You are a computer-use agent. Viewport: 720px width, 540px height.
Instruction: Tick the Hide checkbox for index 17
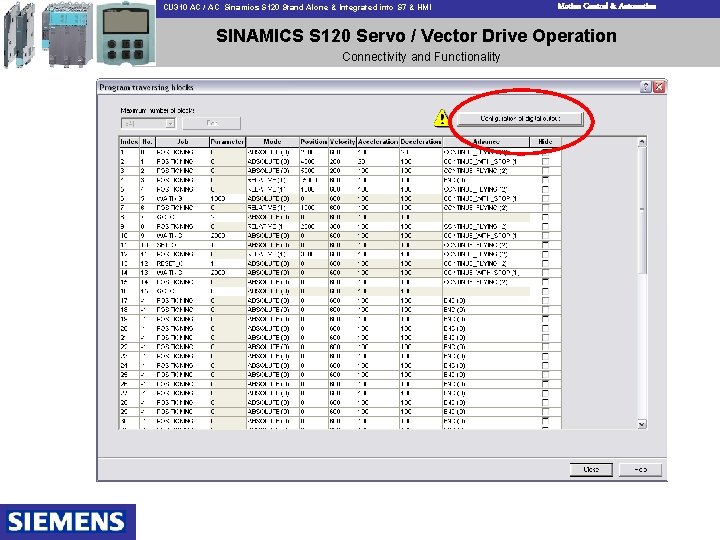click(x=545, y=301)
